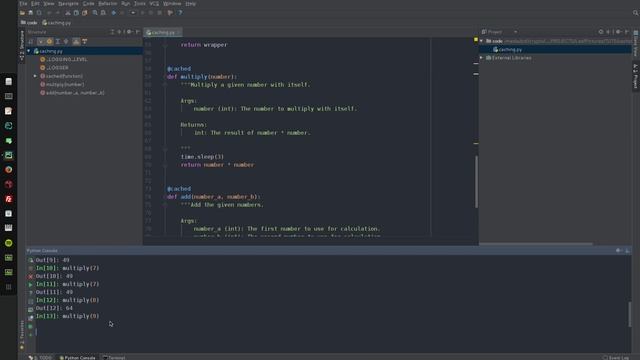Collapse the code project folder

[482, 41]
